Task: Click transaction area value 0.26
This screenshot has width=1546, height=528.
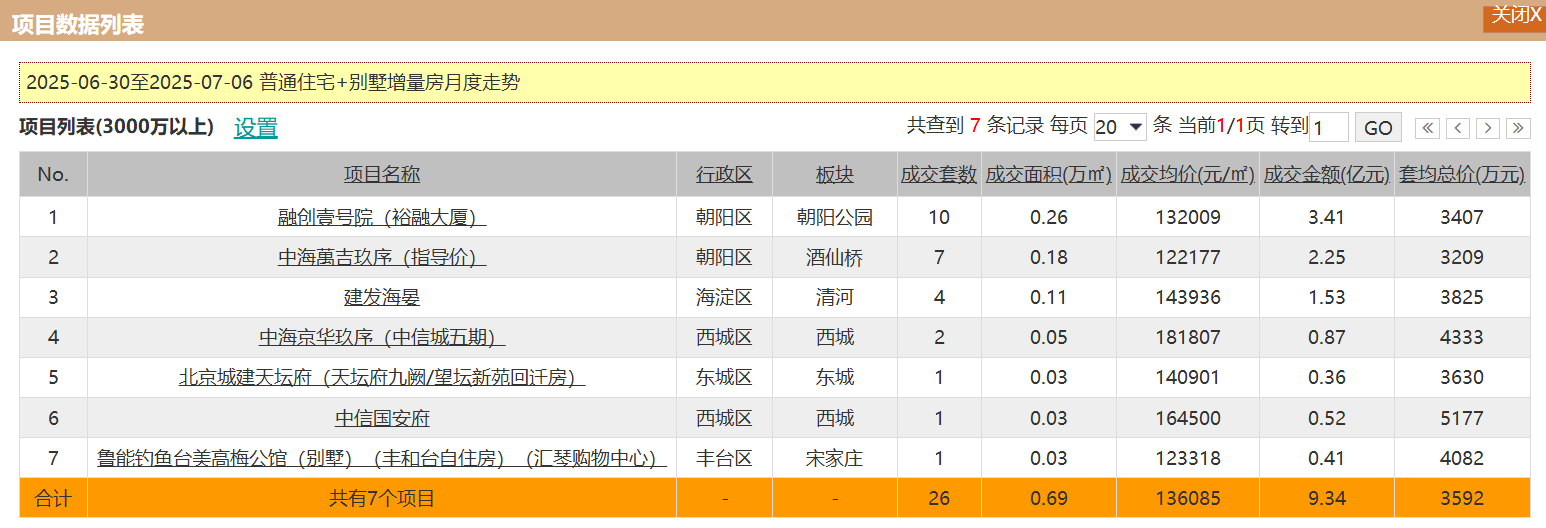Action: tap(1049, 217)
